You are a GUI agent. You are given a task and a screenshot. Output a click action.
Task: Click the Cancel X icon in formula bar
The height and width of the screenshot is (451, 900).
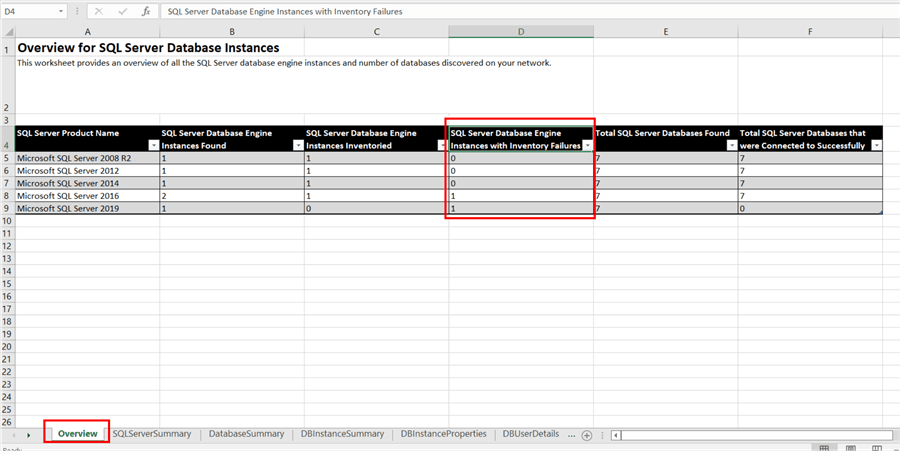(x=99, y=11)
